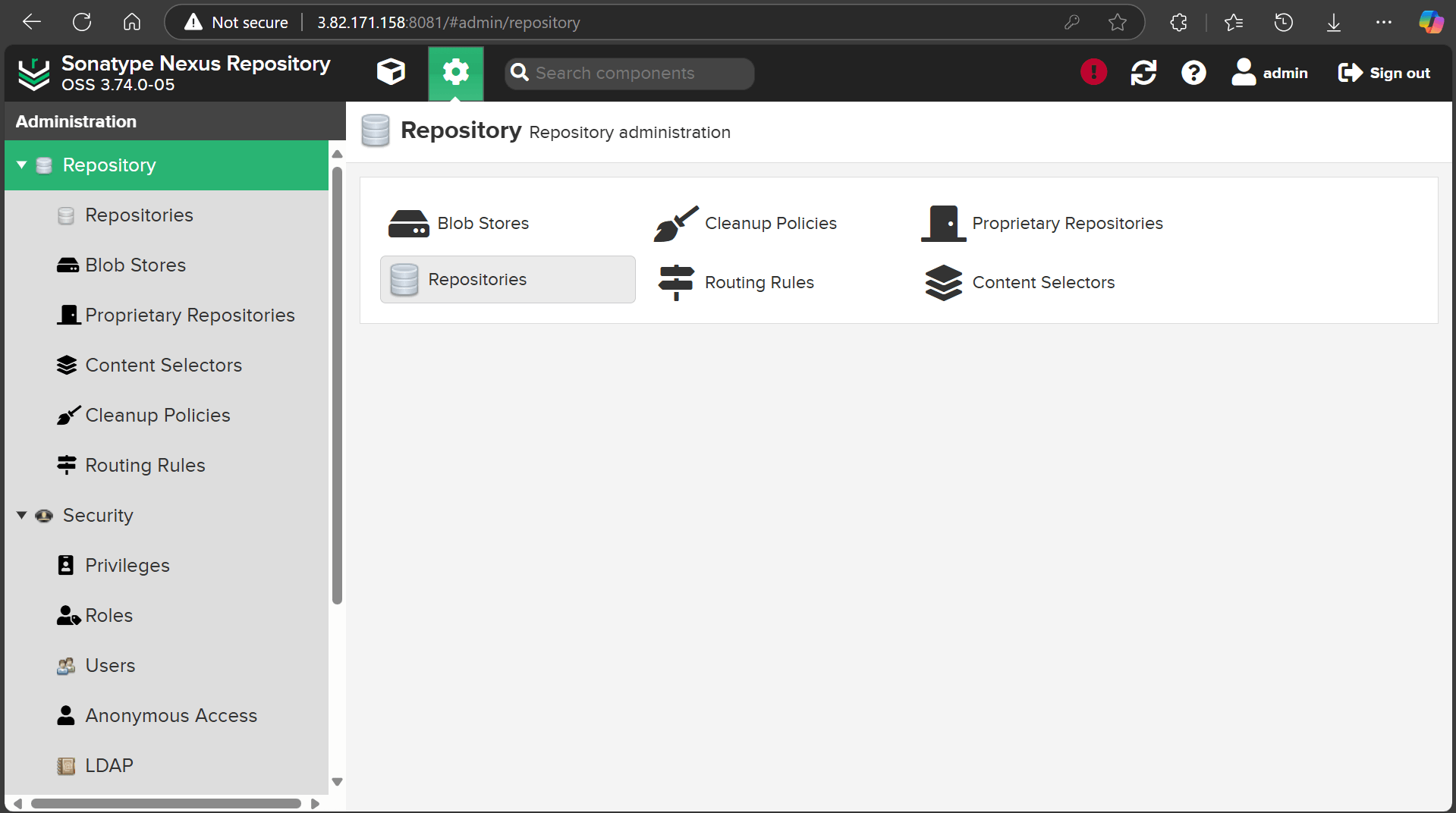The image size is (1456, 813).
Task: Click the admin user account menu
Action: pos(1269,72)
